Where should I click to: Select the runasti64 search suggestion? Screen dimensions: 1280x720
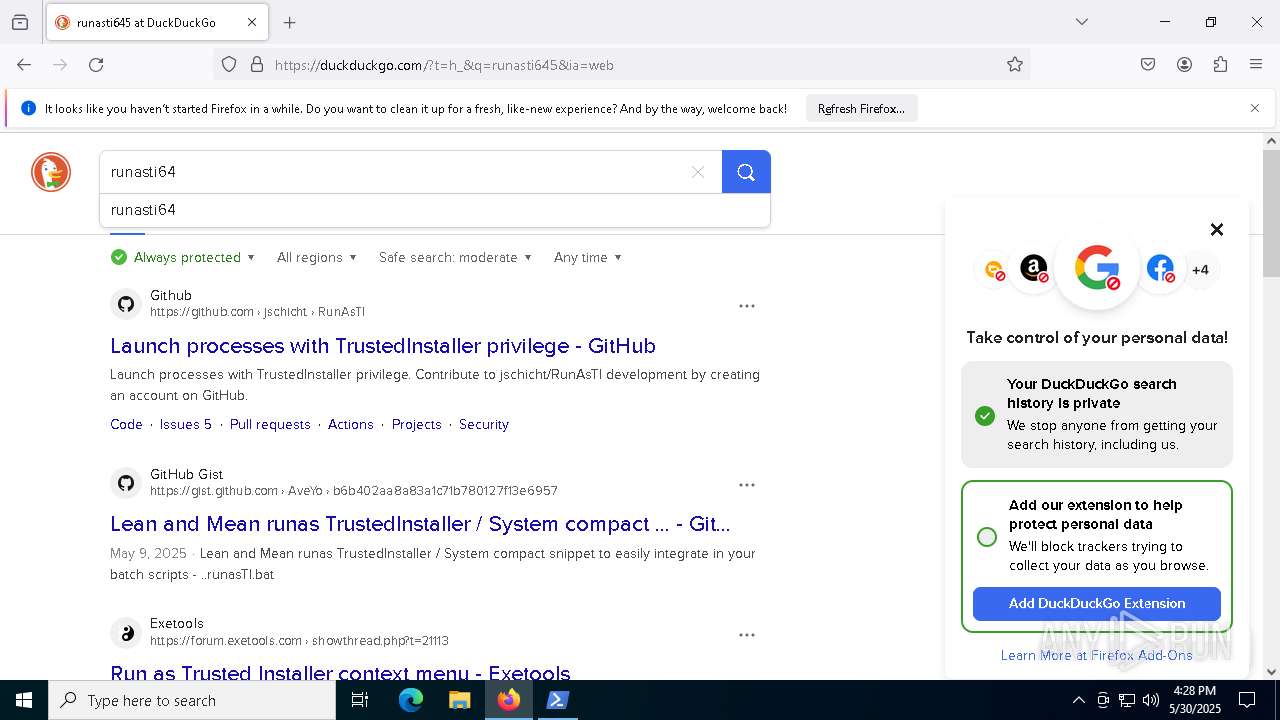[x=435, y=210]
